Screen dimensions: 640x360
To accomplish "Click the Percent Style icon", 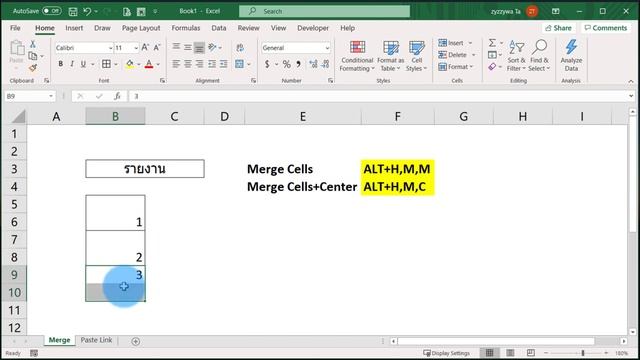I will (287, 64).
